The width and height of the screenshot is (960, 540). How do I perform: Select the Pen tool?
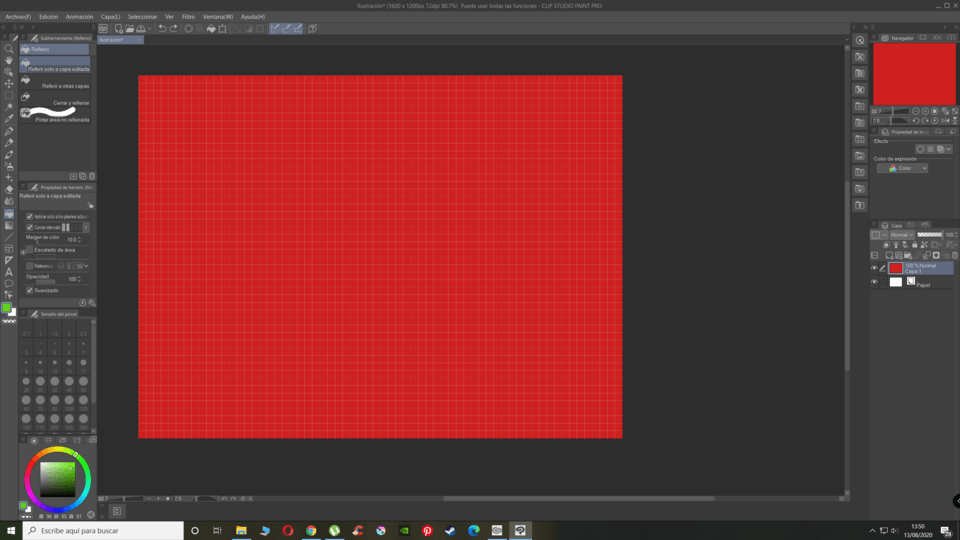pos(9,131)
